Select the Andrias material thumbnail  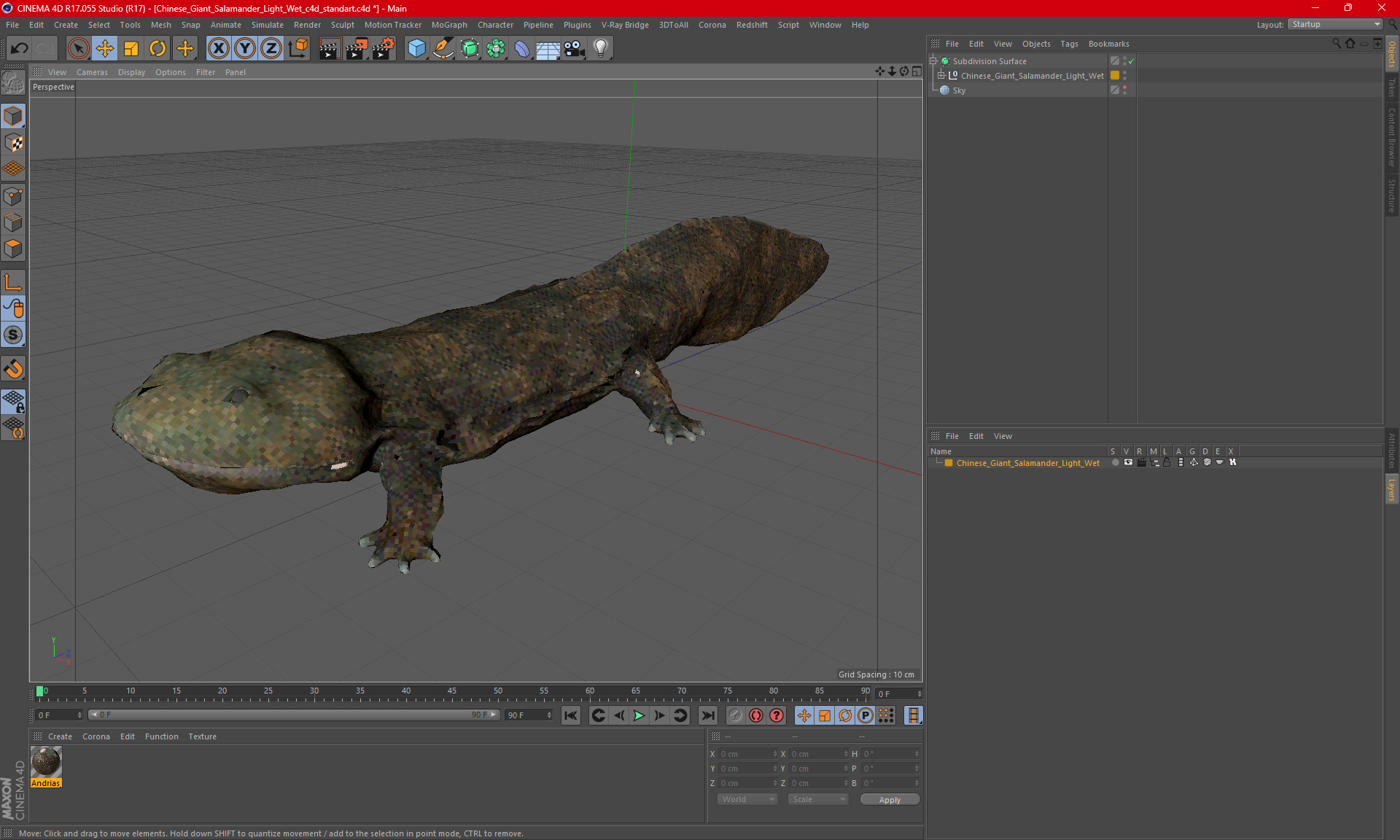pos(46,763)
